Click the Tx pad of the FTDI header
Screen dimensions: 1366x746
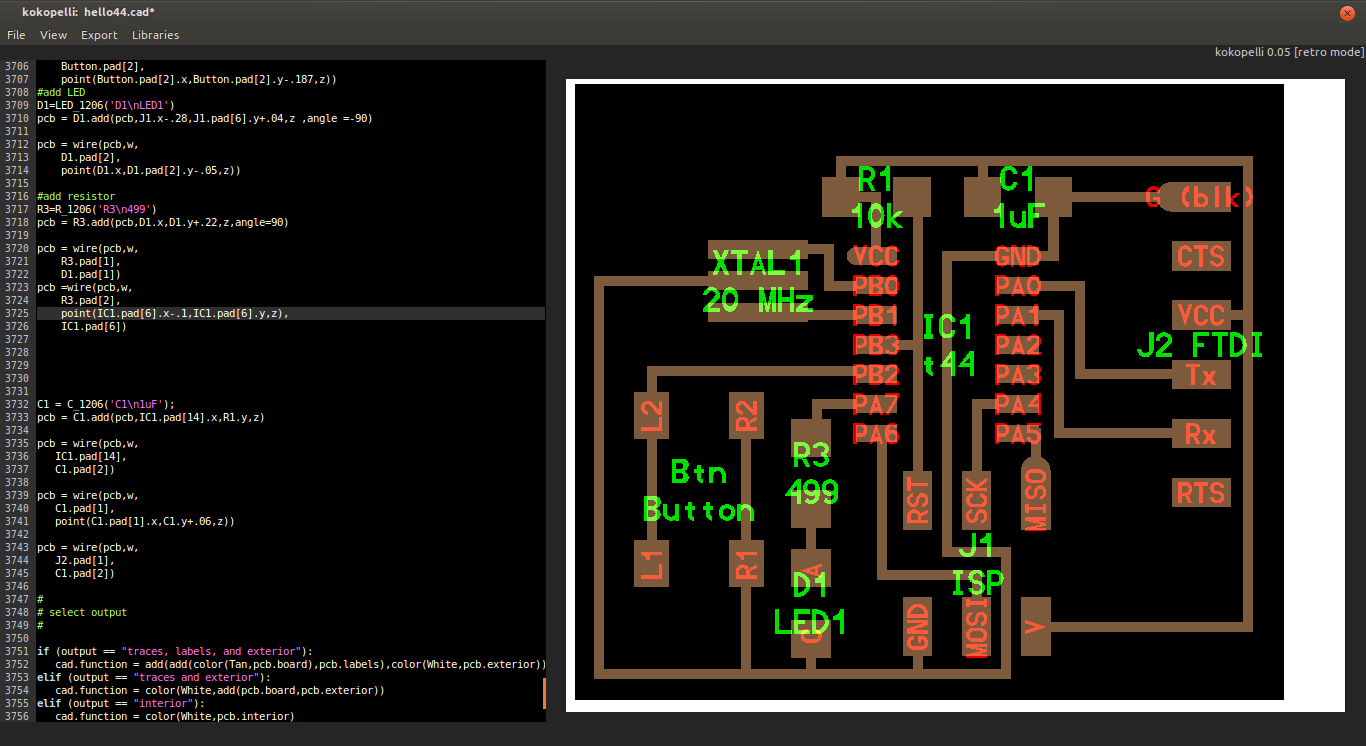pos(1201,375)
